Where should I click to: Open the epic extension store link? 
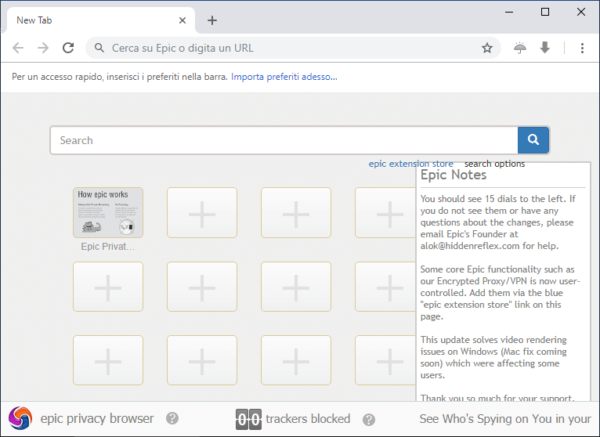coord(411,164)
